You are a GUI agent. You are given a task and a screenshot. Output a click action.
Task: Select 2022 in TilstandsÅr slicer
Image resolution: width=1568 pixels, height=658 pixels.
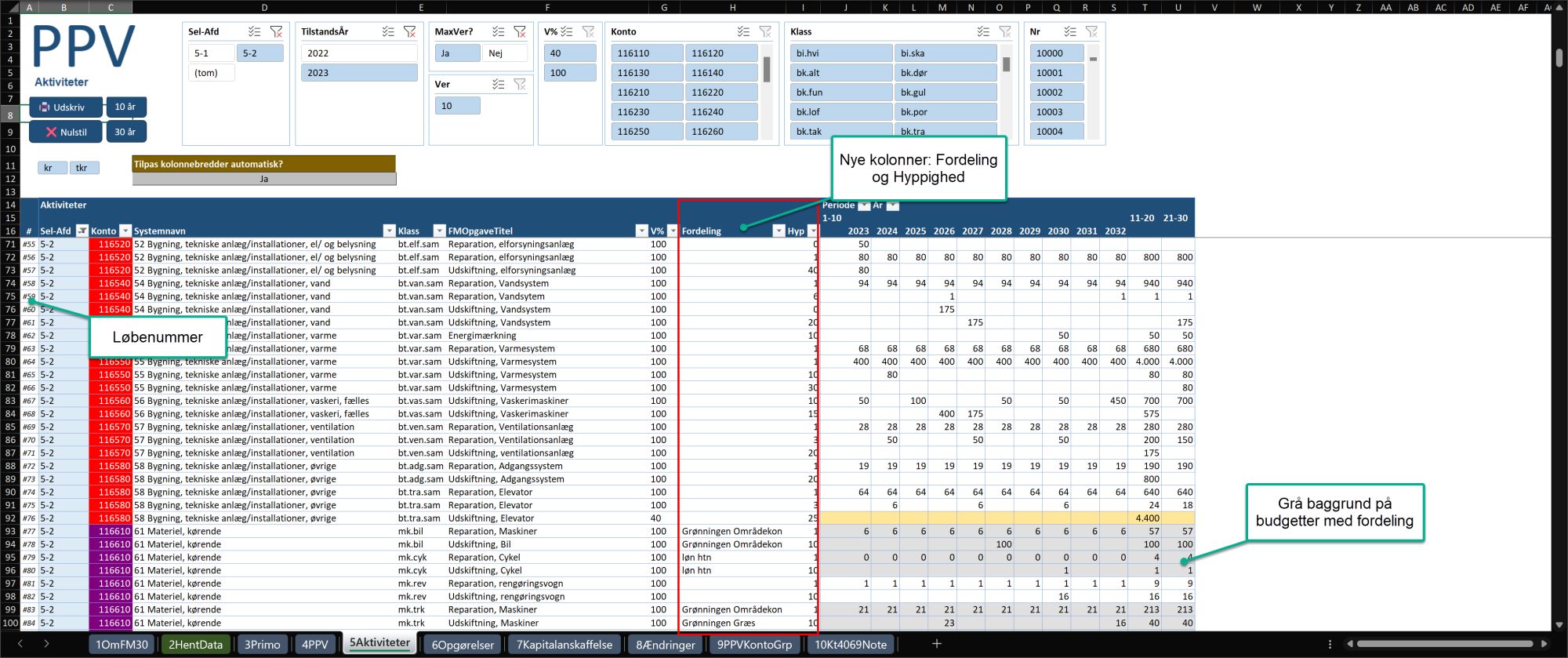coord(359,53)
